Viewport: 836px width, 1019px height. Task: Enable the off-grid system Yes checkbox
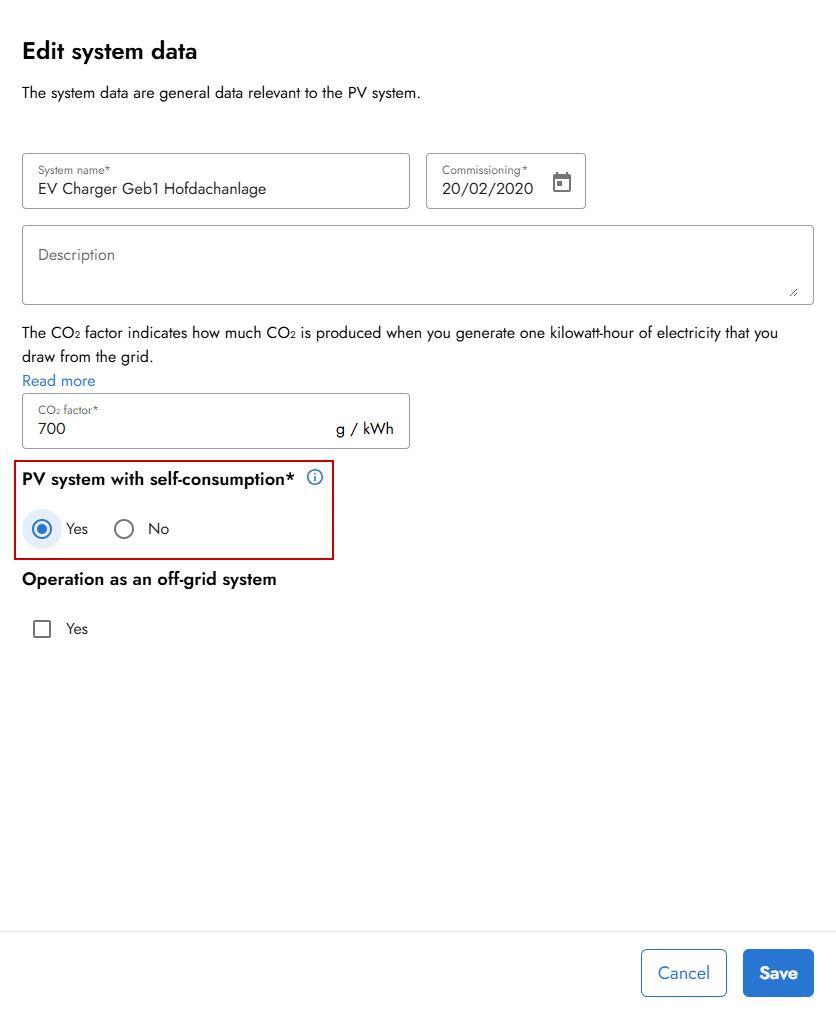[x=42, y=629]
